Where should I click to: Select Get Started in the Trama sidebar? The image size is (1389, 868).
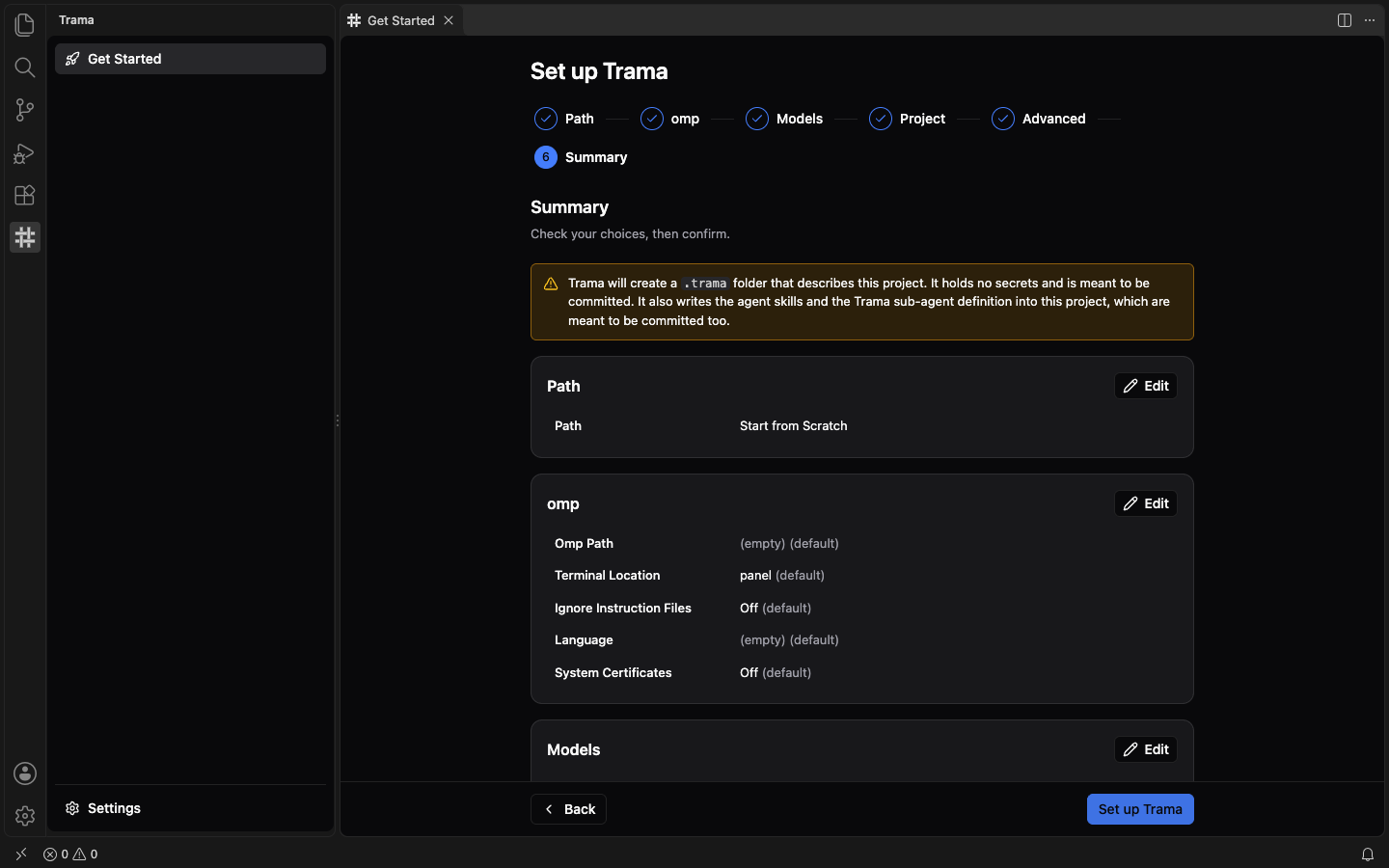[x=190, y=59]
